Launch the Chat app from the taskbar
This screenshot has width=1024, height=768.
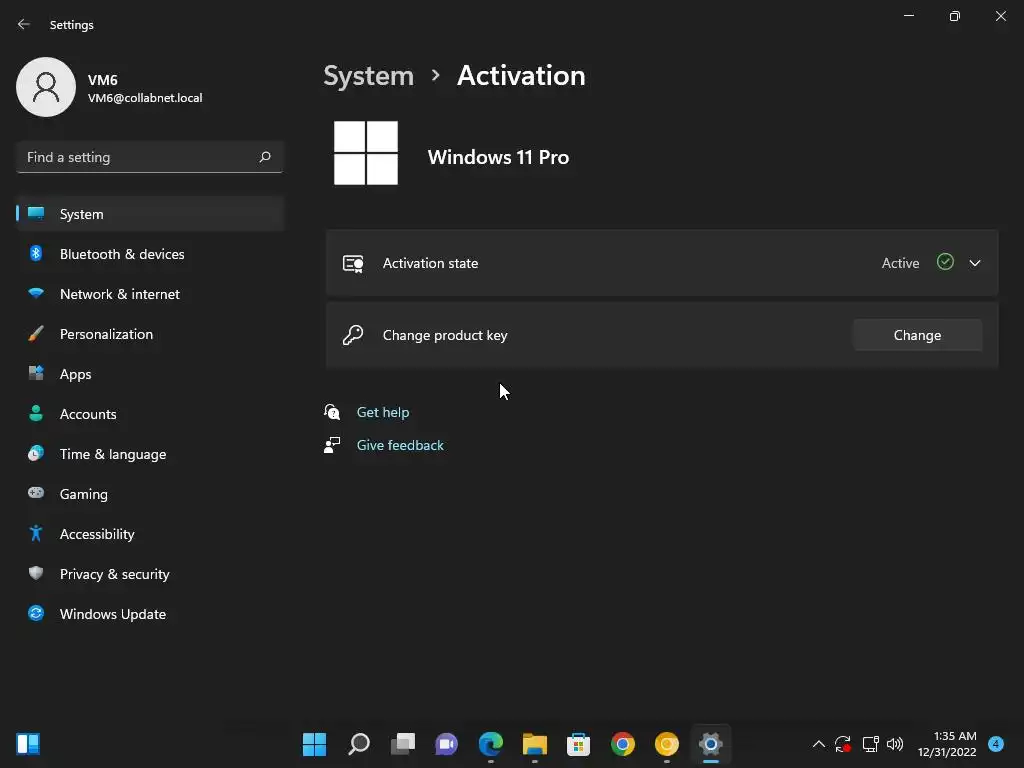[x=447, y=744]
